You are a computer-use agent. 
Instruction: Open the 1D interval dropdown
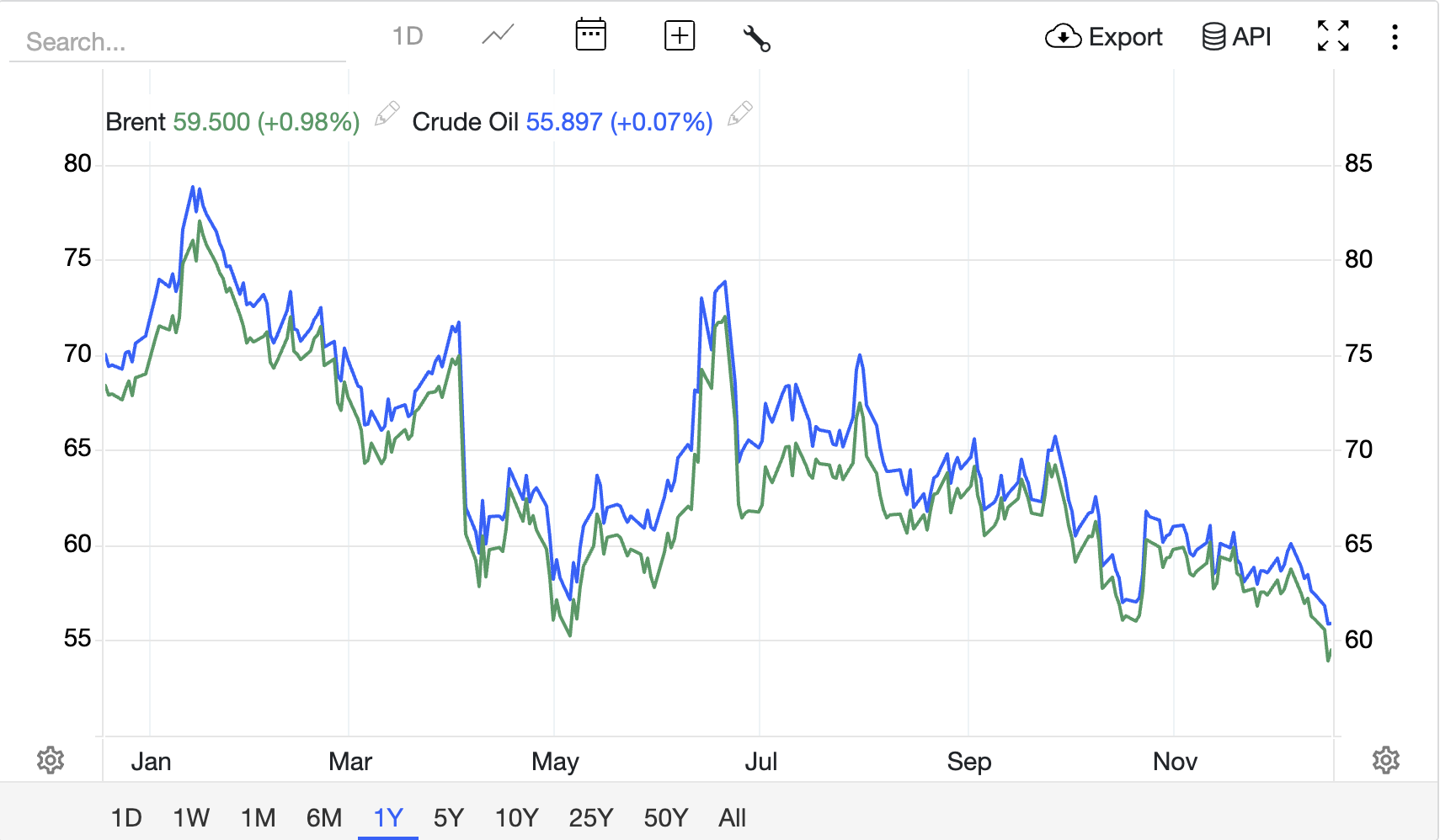tap(408, 35)
